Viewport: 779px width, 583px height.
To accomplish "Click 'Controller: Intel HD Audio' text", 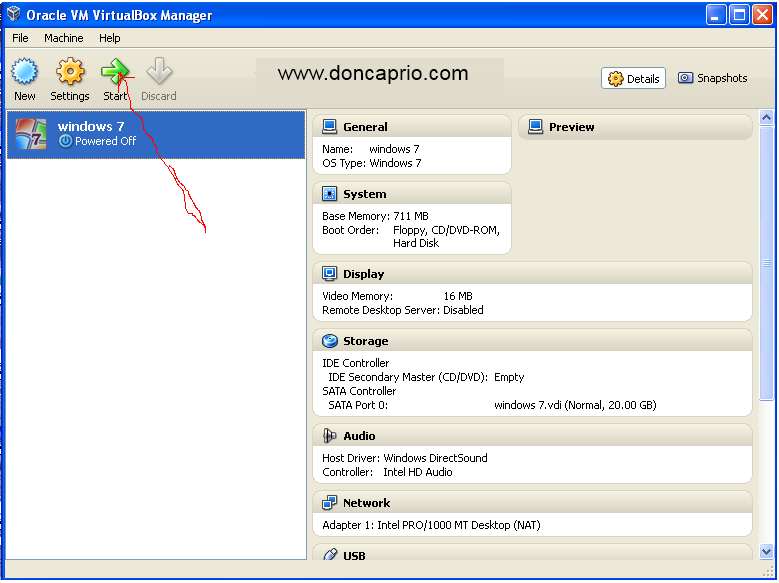I will click(x=387, y=472).
